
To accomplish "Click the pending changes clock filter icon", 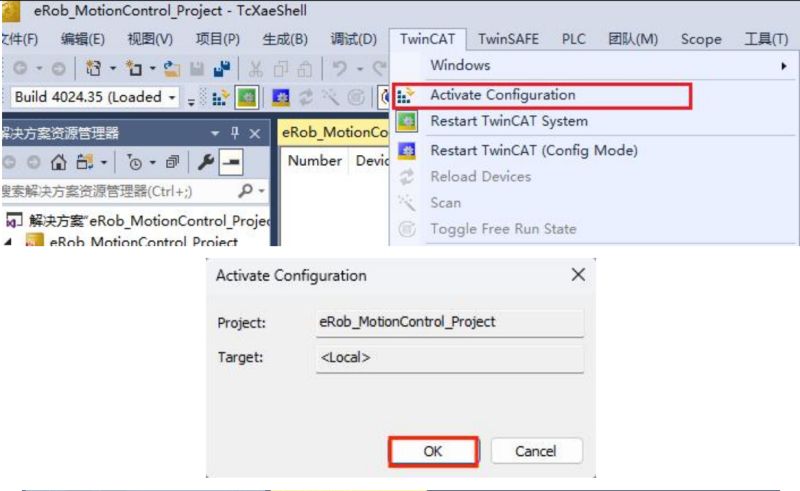I will point(135,162).
